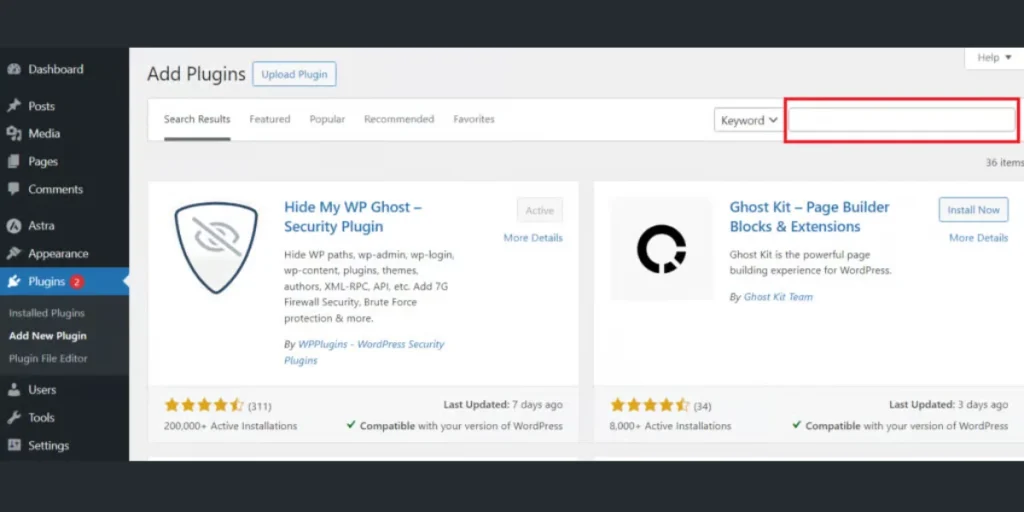Click the Last Updated 7 days ago text
The width and height of the screenshot is (1024, 512).
[503, 405]
